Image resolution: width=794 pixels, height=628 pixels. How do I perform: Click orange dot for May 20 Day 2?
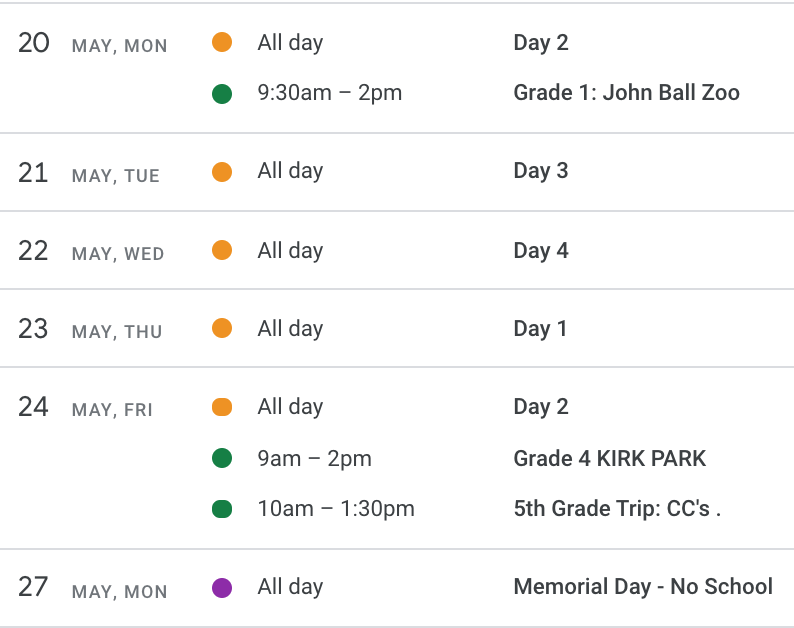[222, 42]
